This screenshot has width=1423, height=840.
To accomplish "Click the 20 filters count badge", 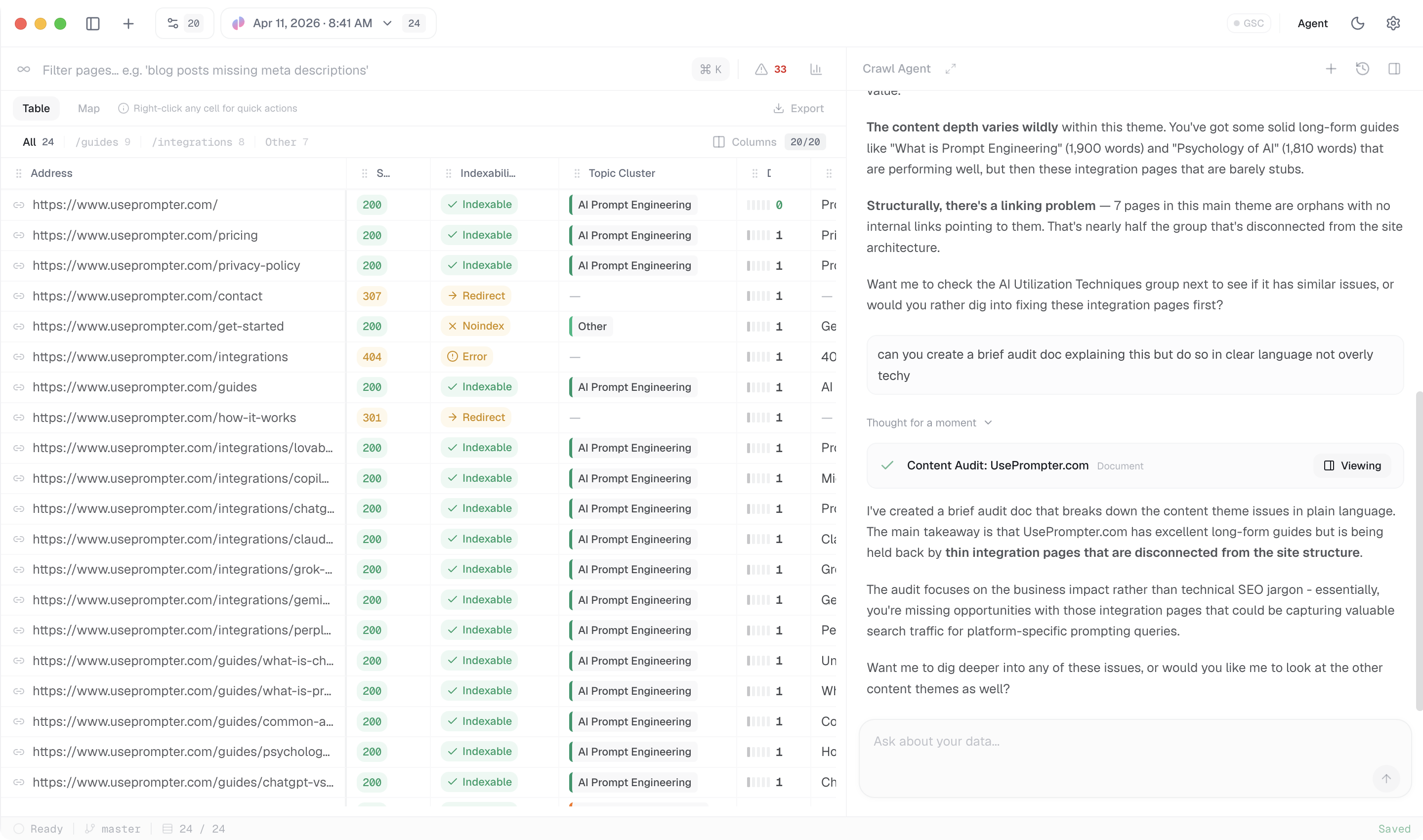I will 194,23.
